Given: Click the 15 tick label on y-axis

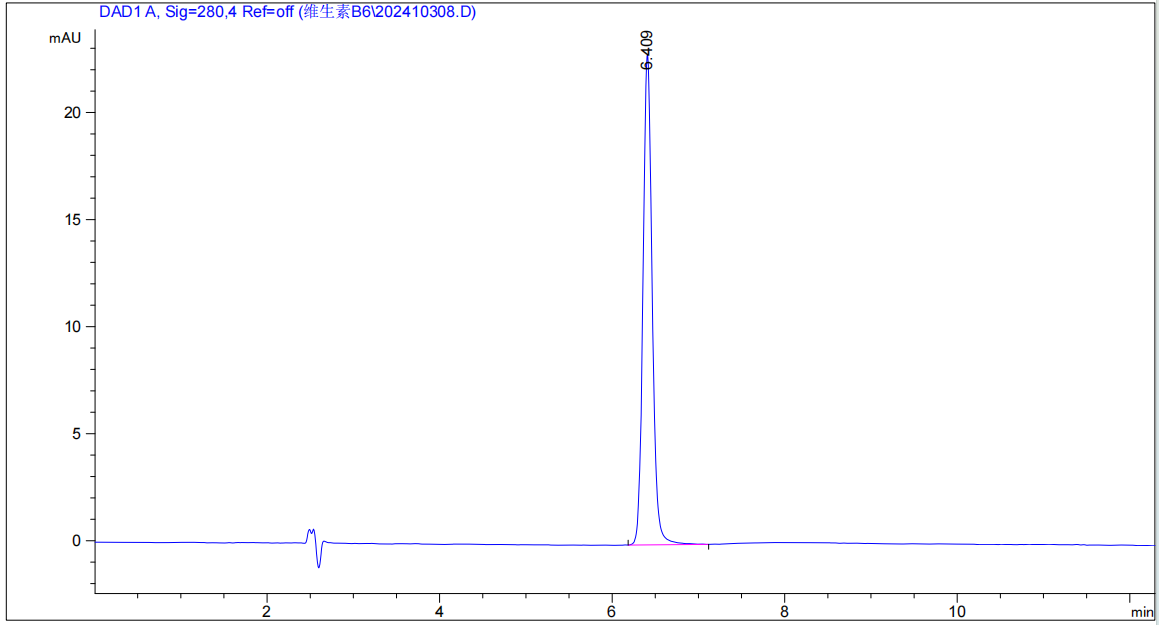Looking at the screenshot, I should point(72,219).
